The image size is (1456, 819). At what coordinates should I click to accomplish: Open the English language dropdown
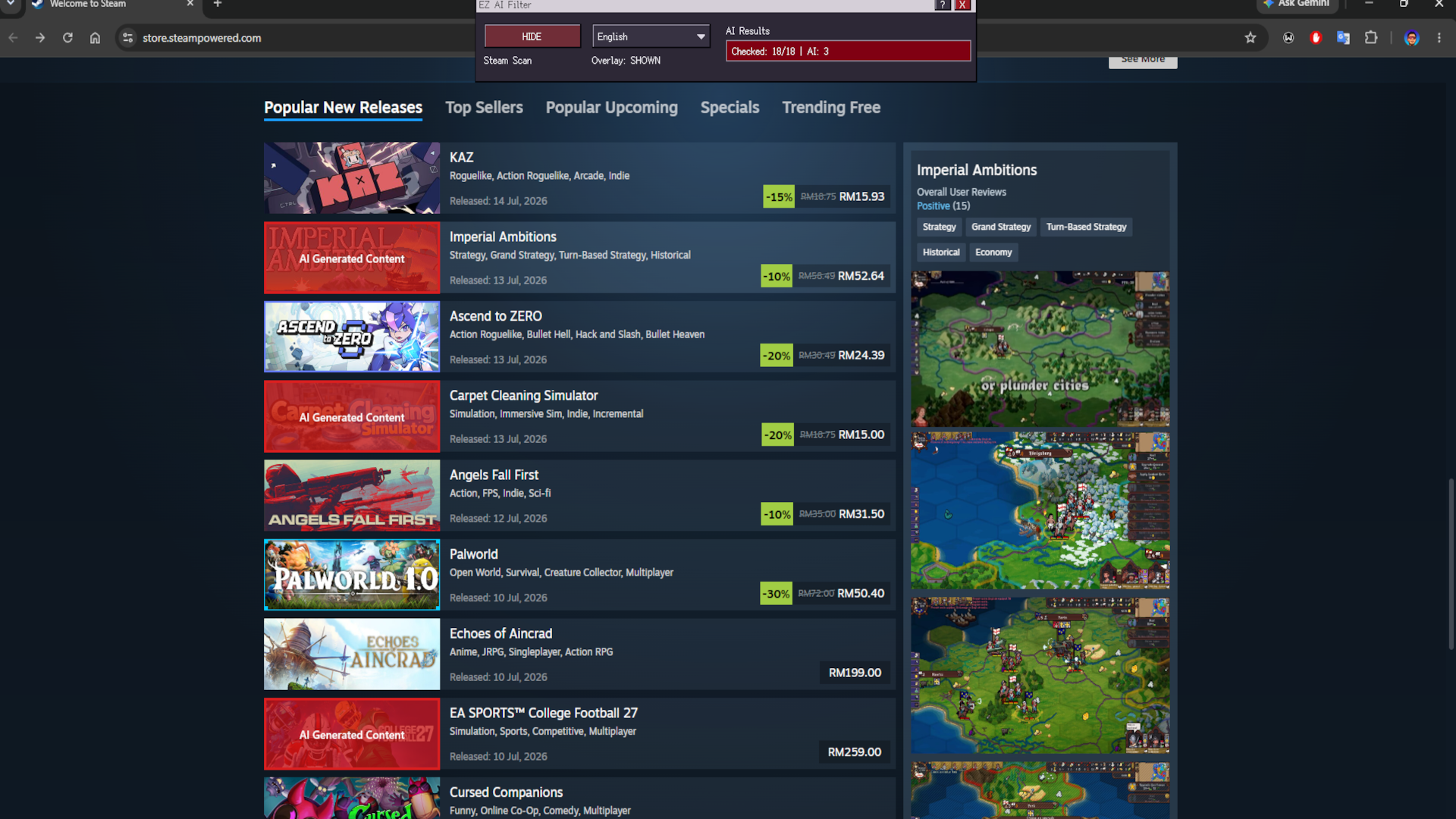pos(651,36)
